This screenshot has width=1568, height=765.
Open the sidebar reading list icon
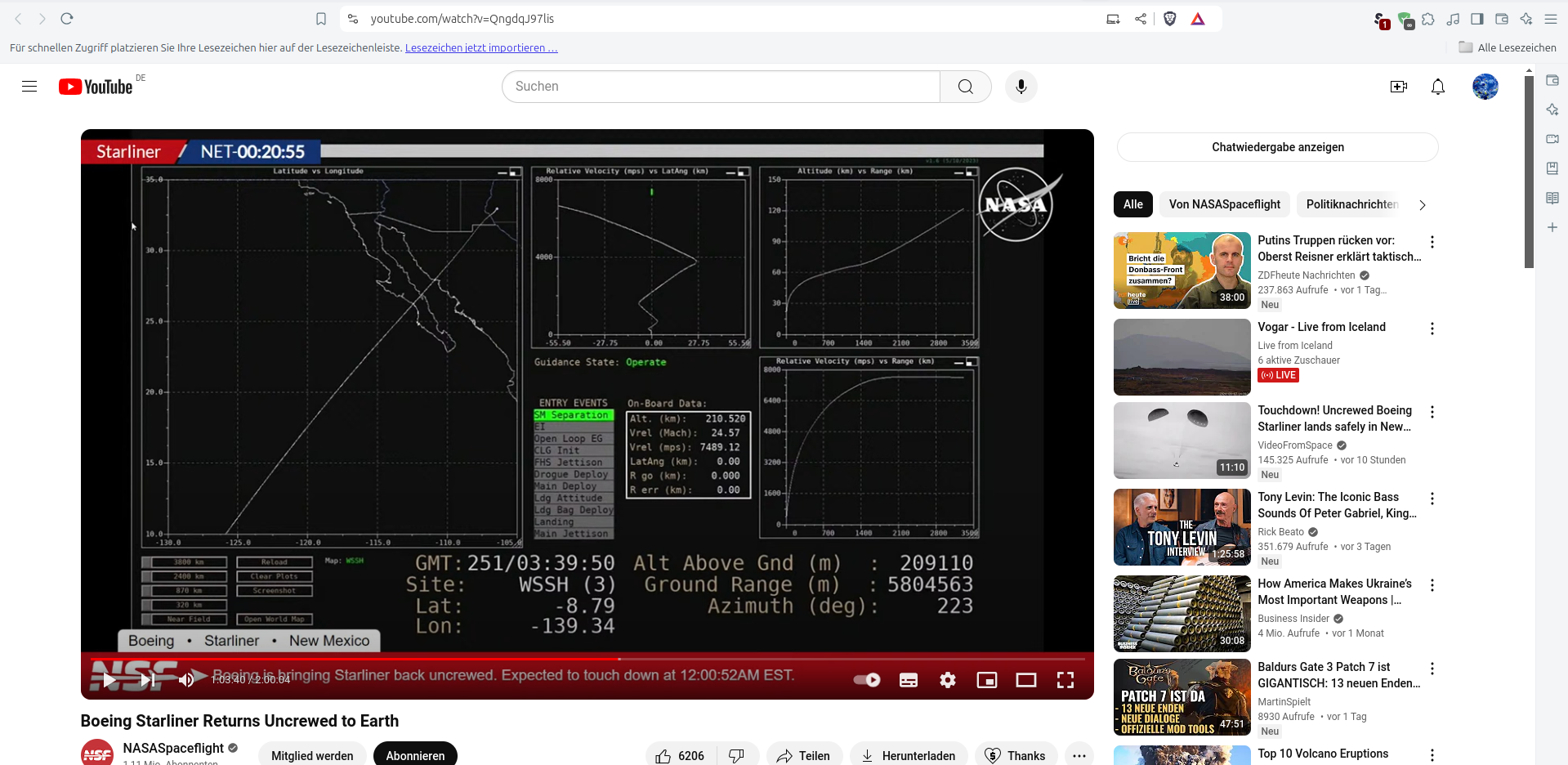(x=1552, y=198)
